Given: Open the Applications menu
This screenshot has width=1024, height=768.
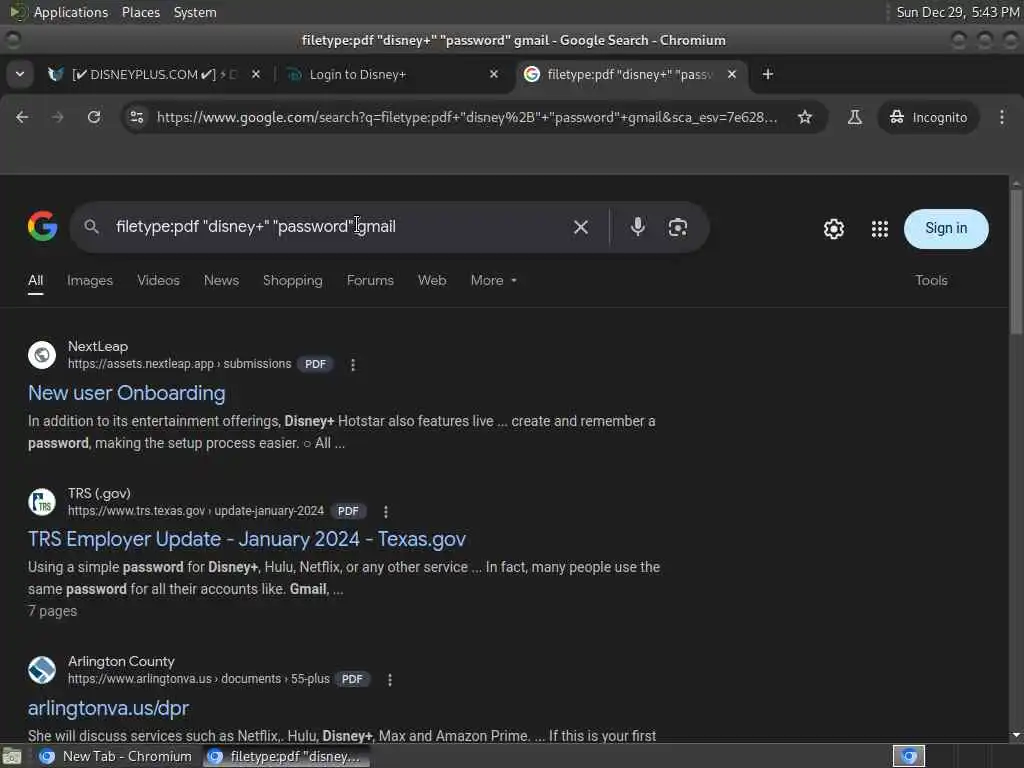Looking at the screenshot, I should [x=71, y=12].
